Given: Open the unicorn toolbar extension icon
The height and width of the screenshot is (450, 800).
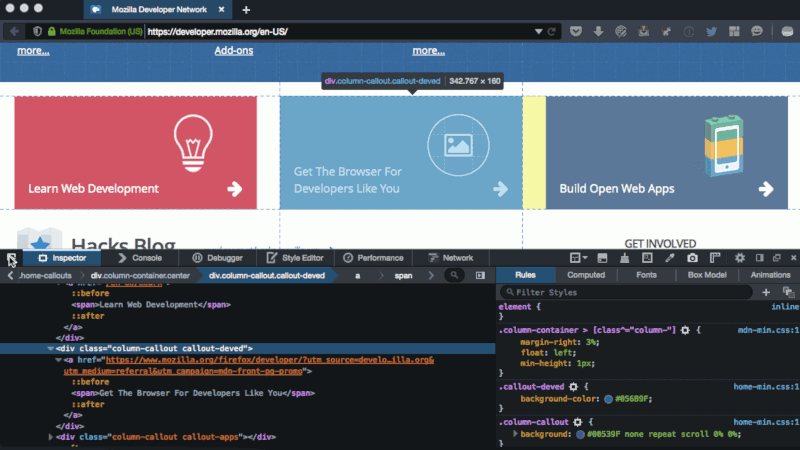Looking at the screenshot, I should point(666,32).
